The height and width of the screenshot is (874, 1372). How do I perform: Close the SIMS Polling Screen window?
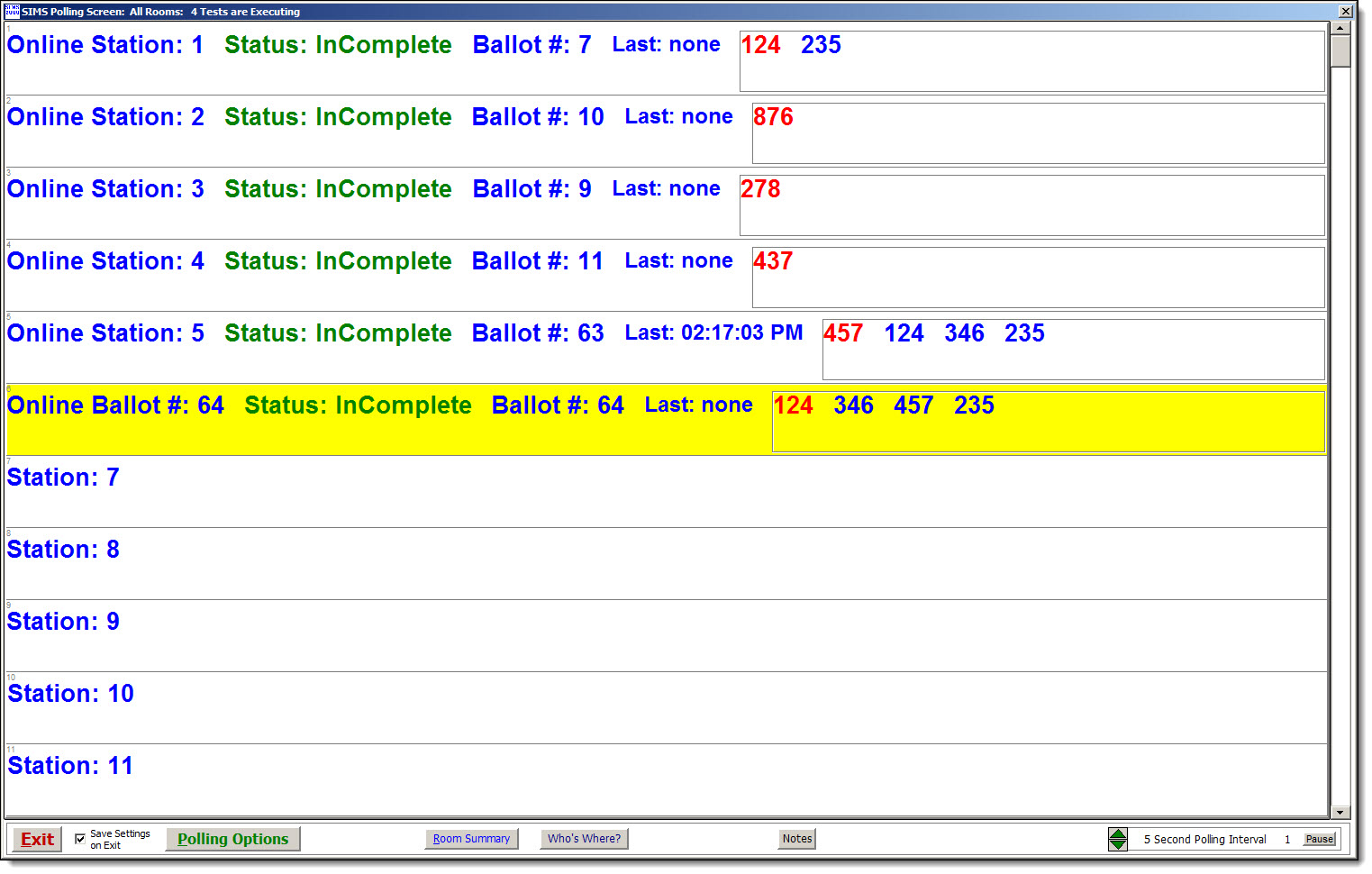(x=1345, y=11)
